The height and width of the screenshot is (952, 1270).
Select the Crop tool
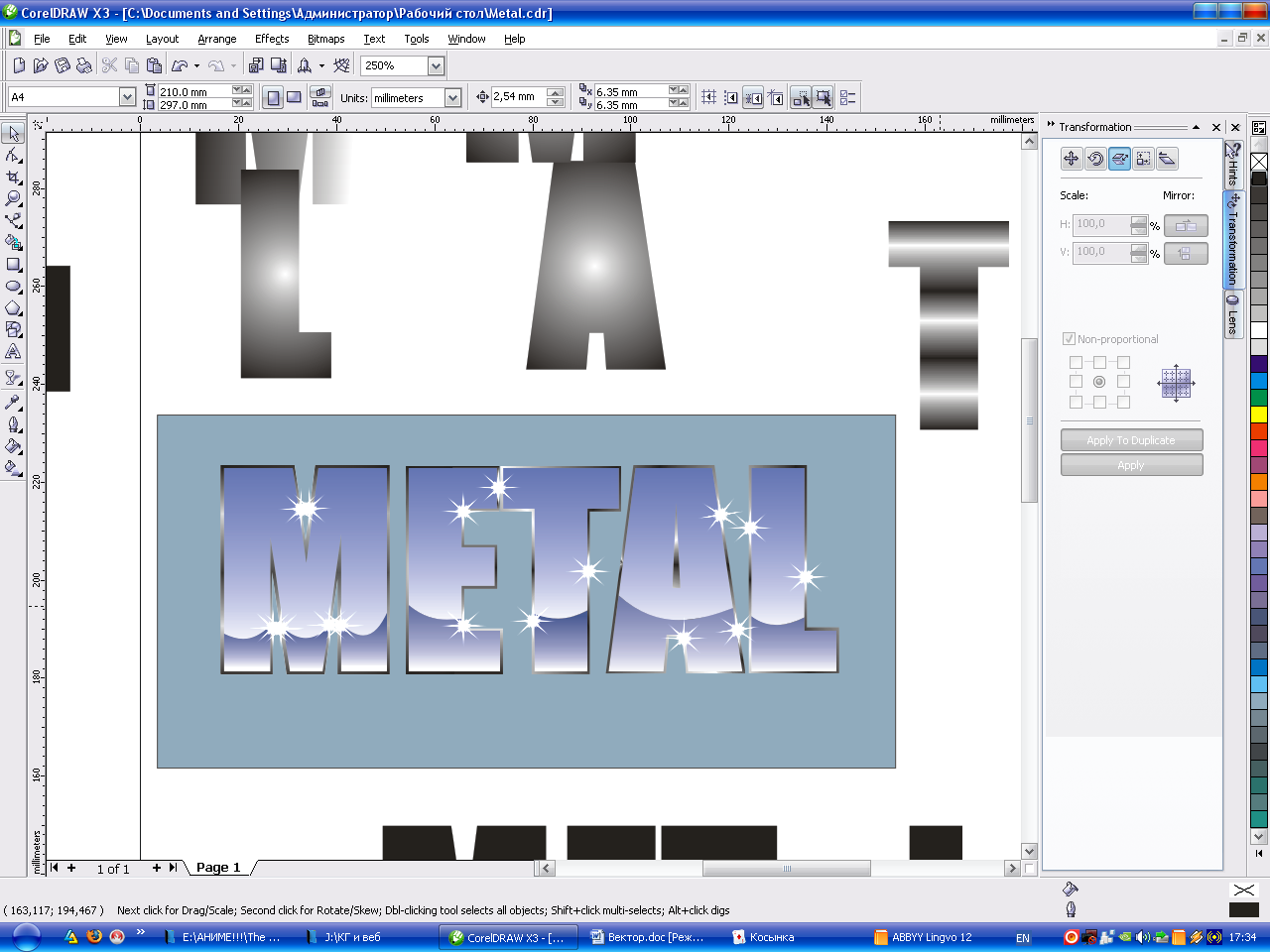click(14, 178)
